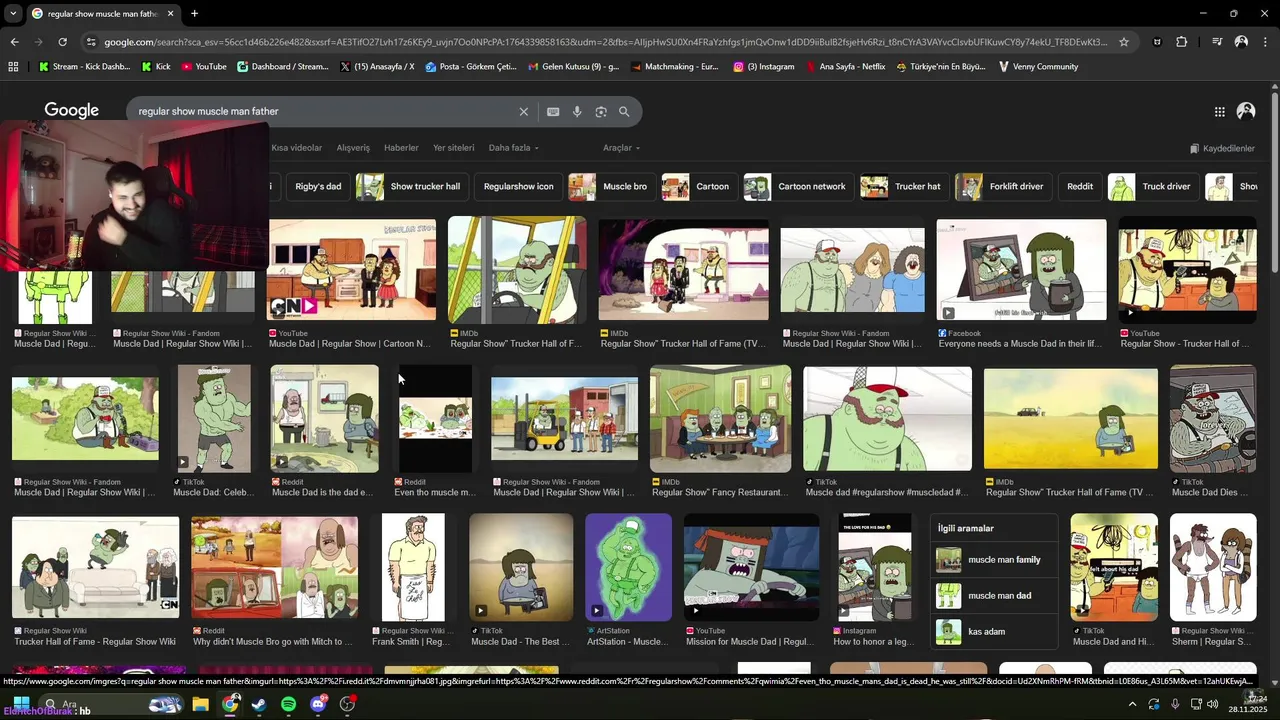Open the Chrome media control icon
Image resolution: width=1280 pixels, height=720 pixels.
[1217, 42]
